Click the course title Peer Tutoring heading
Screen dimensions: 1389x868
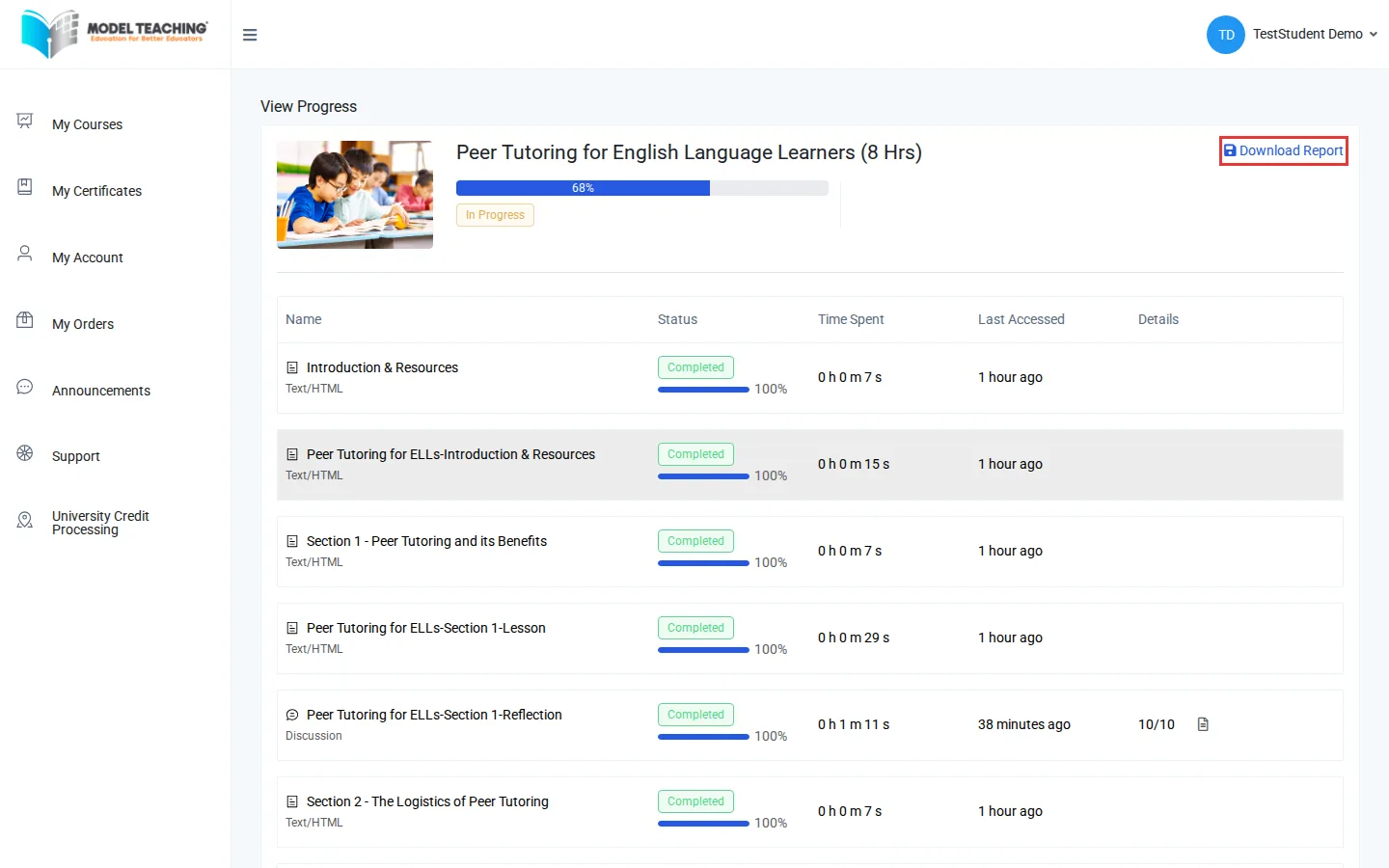pyautogui.click(x=689, y=152)
